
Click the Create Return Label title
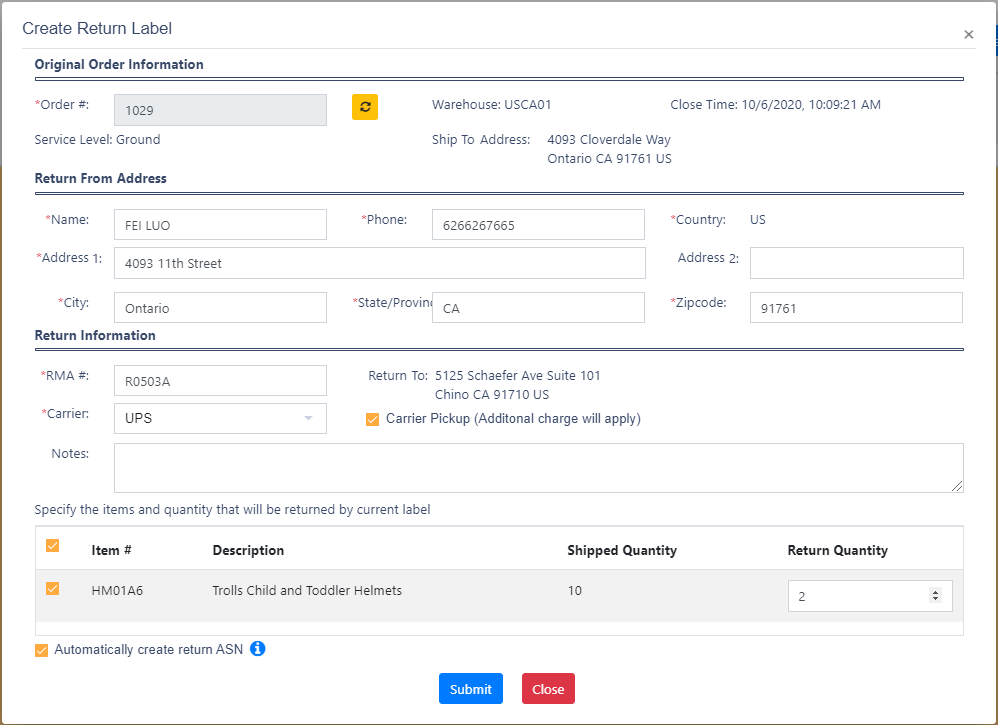coord(97,28)
